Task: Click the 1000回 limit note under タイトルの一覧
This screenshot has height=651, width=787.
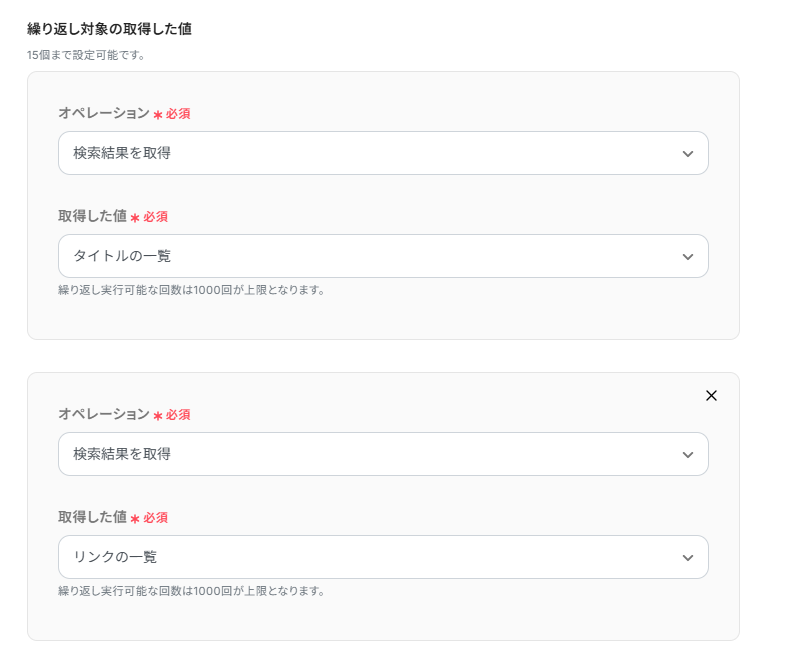Action: [x=192, y=290]
